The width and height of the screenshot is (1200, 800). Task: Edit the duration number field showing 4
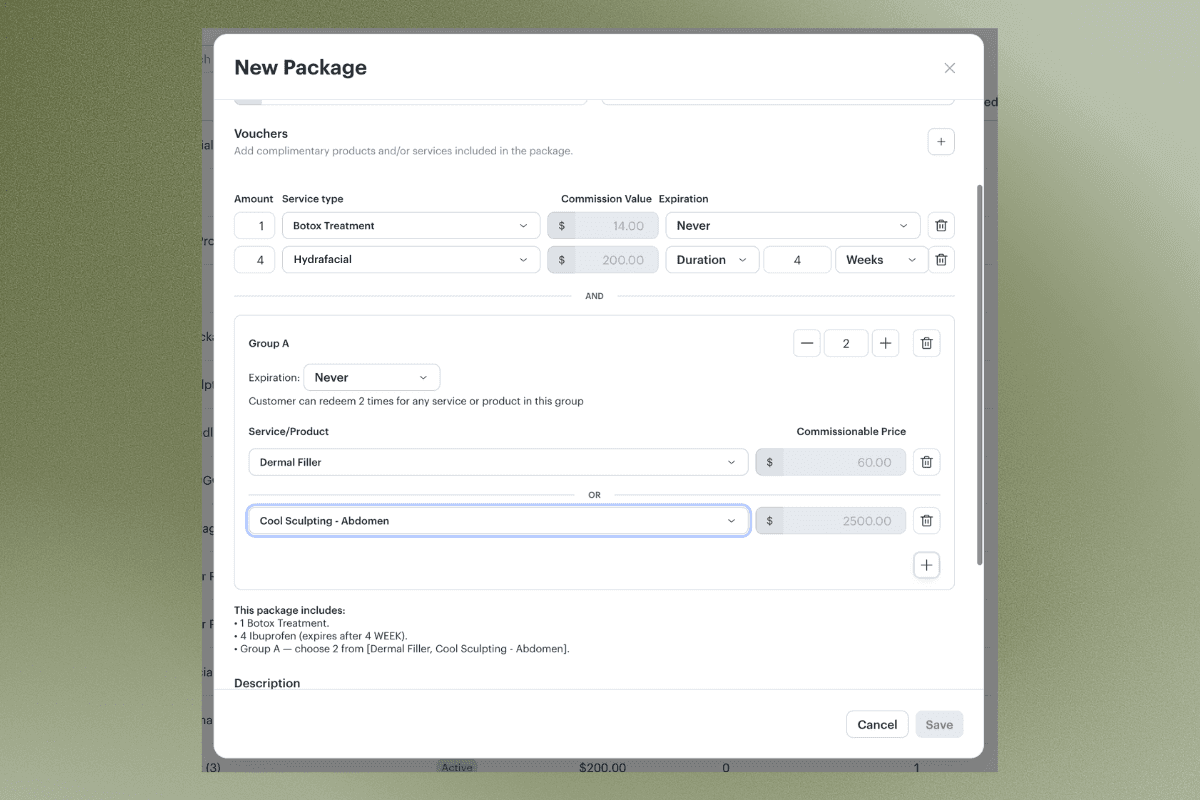click(797, 260)
